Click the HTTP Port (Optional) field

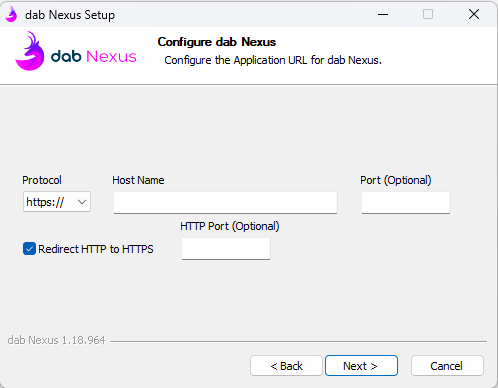coord(226,248)
